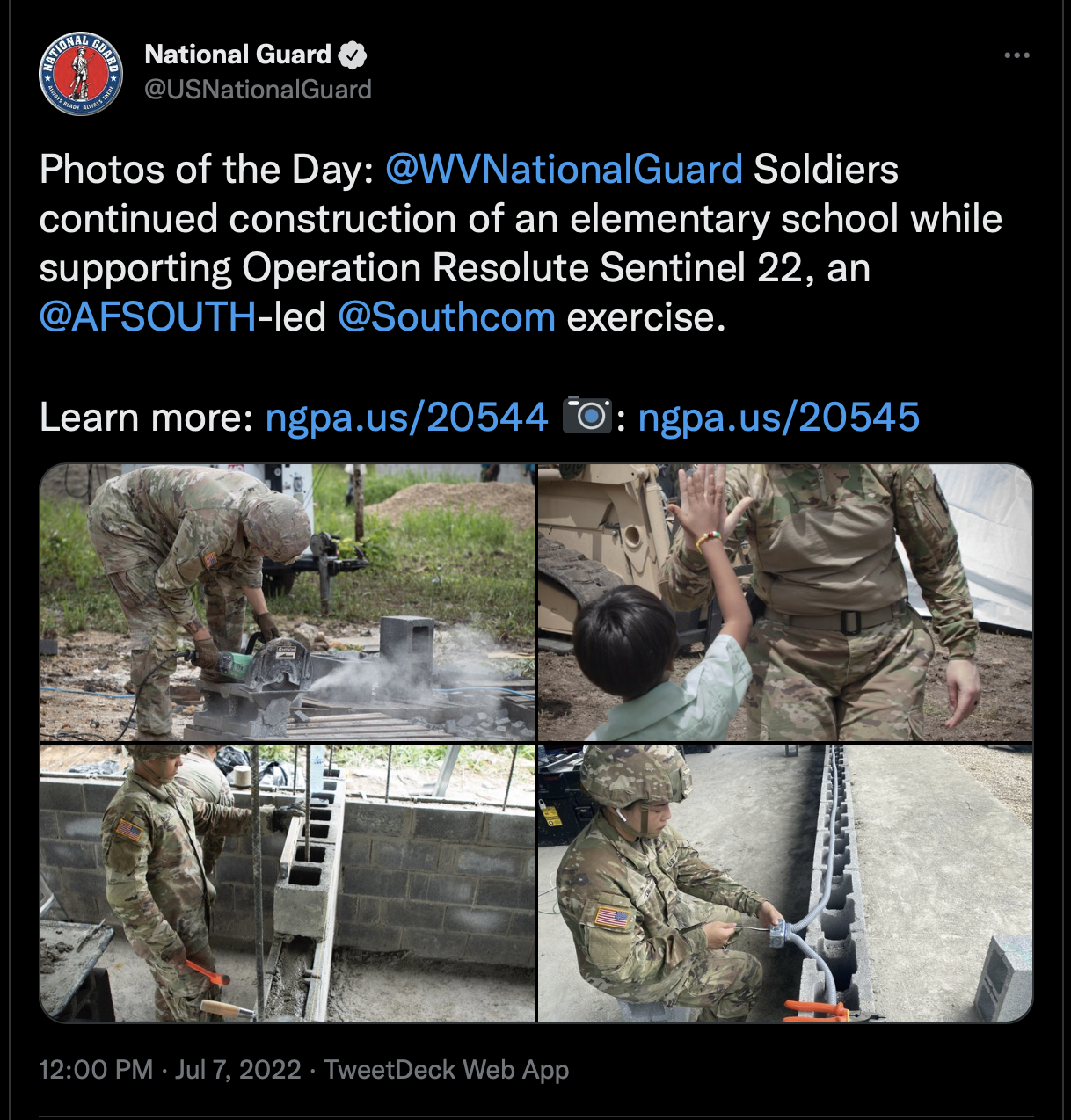Click the camera emoji before the photo link
Viewport: 1071px width, 1120px height.
click(x=587, y=415)
